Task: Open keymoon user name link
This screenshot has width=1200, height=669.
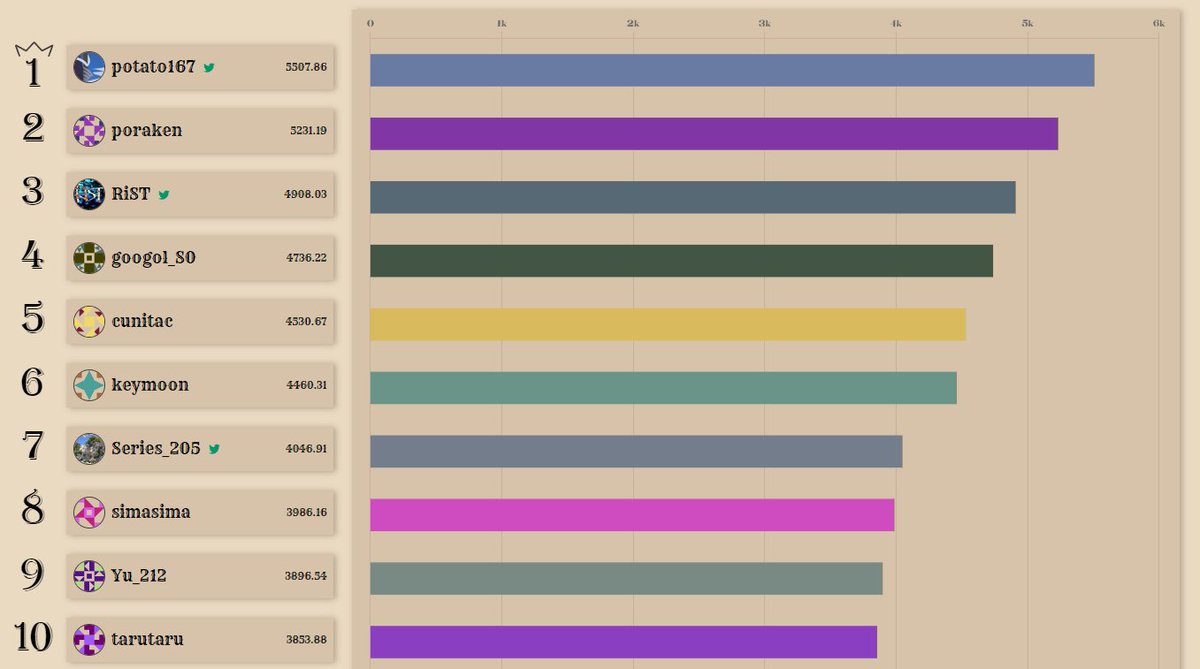Action: click(150, 385)
